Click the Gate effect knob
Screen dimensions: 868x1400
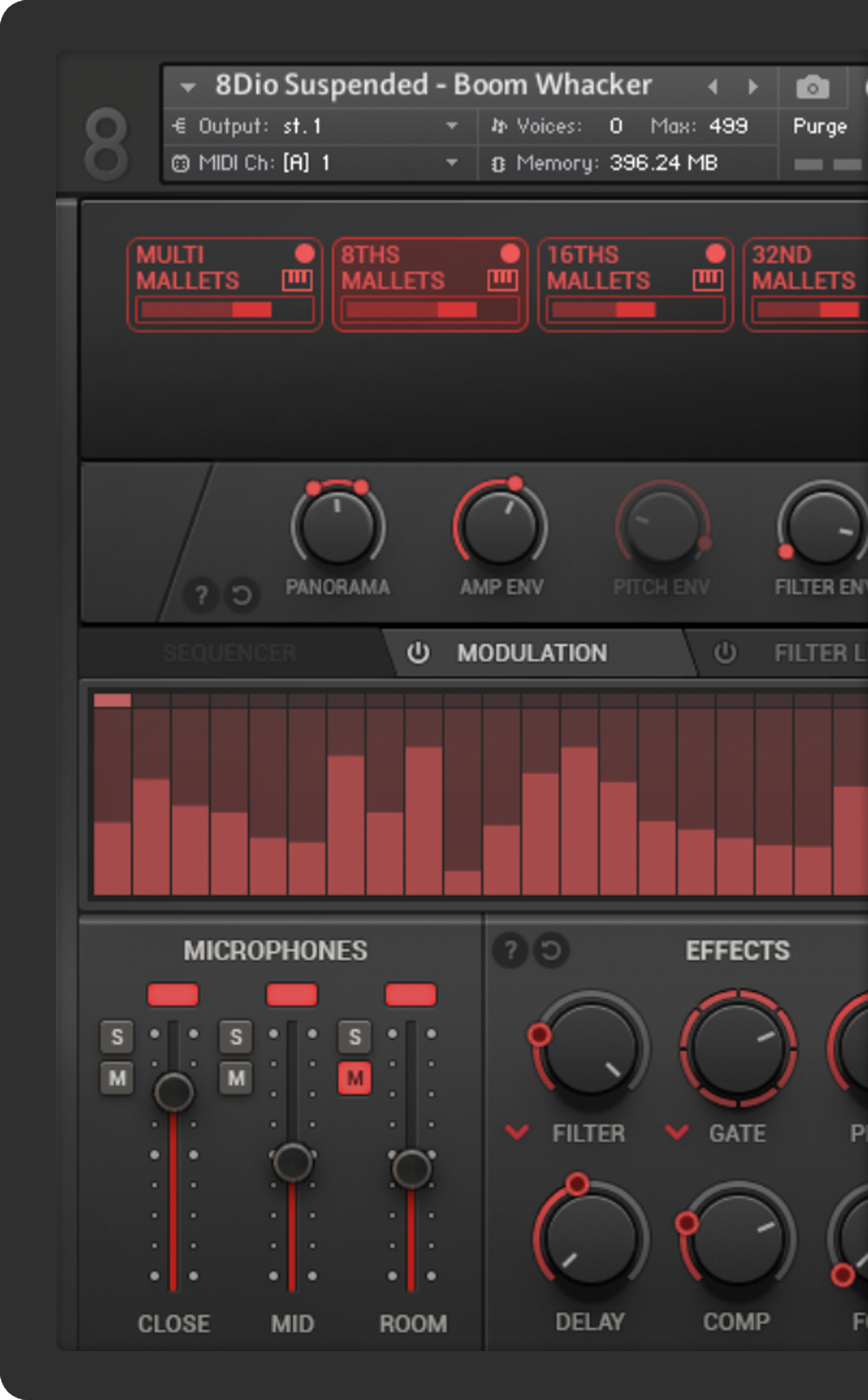tap(738, 1048)
